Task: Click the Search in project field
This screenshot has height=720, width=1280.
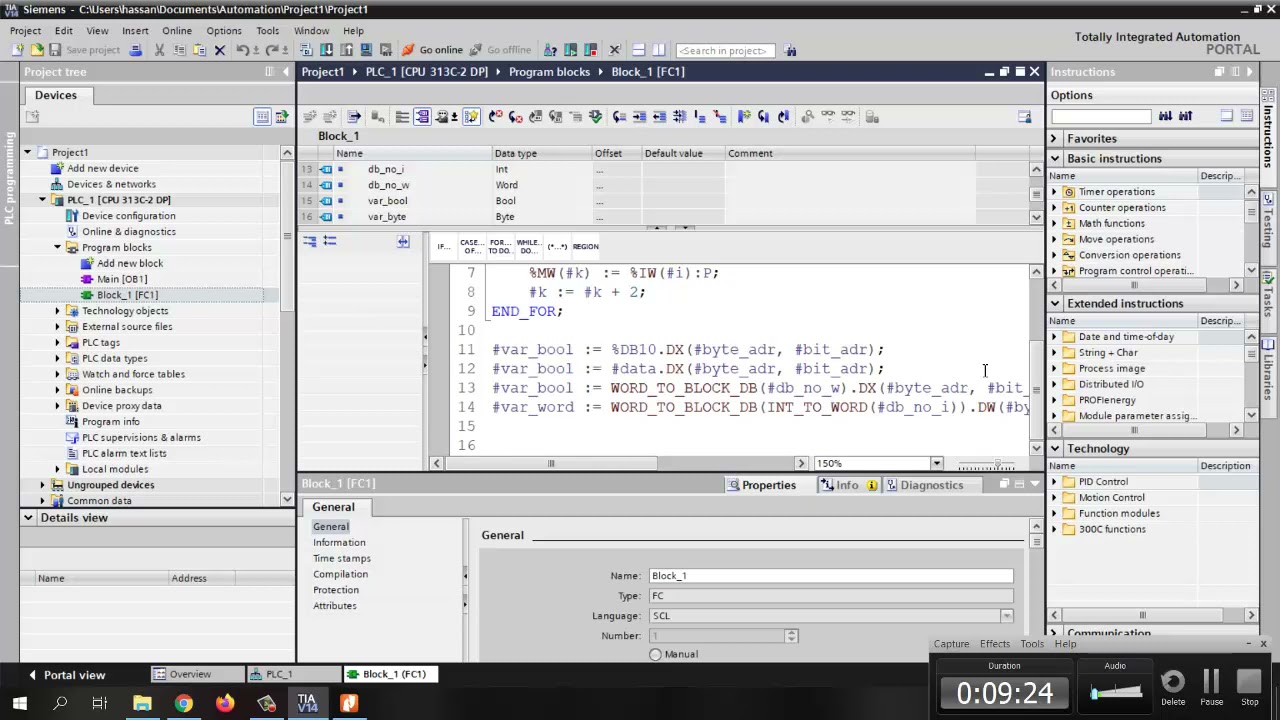Action: [x=724, y=50]
